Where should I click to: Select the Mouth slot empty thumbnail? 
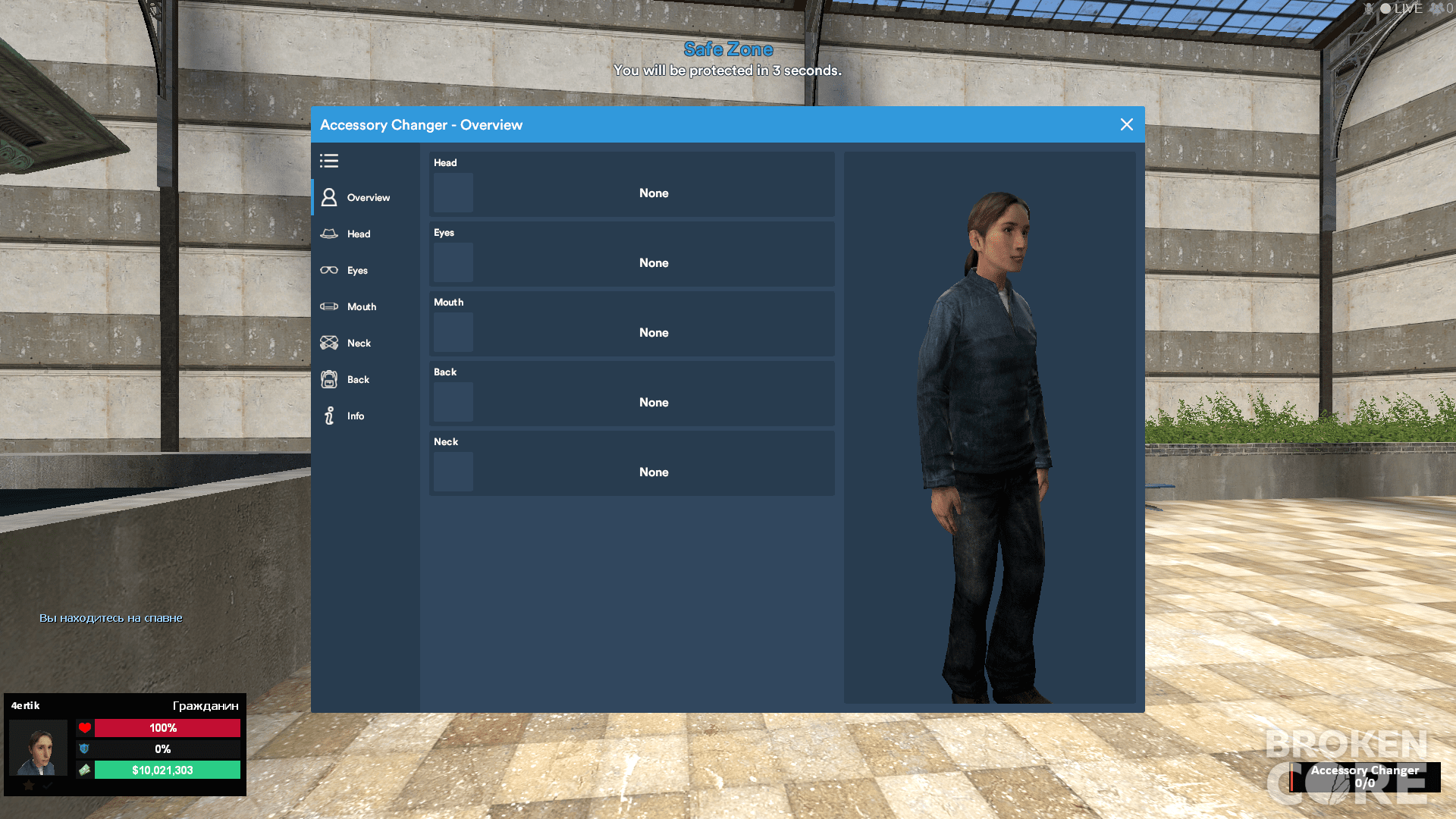(x=453, y=332)
